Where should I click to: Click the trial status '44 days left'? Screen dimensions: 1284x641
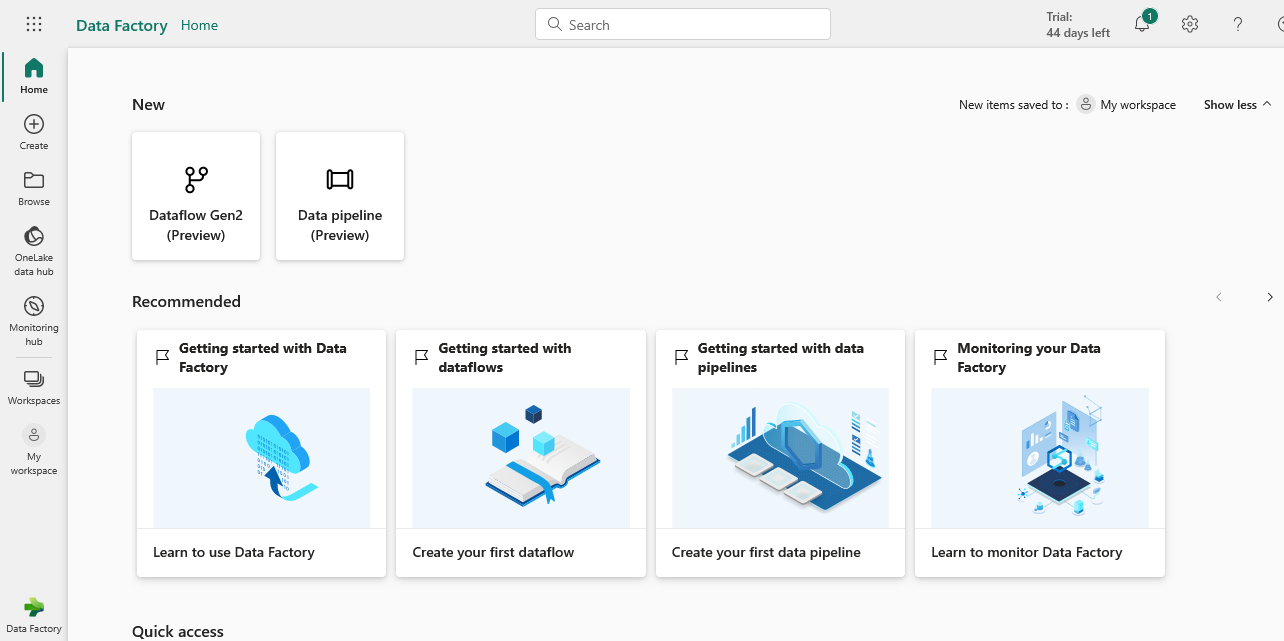[x=1078, y=33]
